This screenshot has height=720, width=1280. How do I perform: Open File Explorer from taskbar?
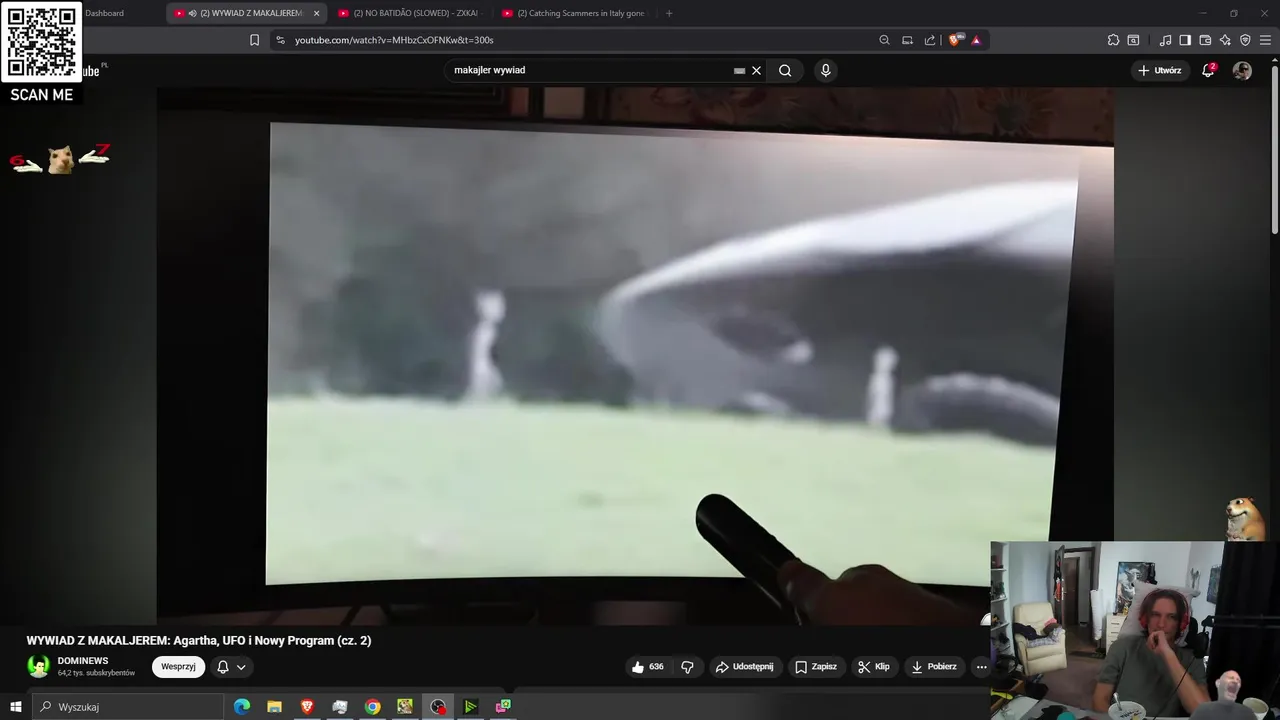click(x=274, y=707)
